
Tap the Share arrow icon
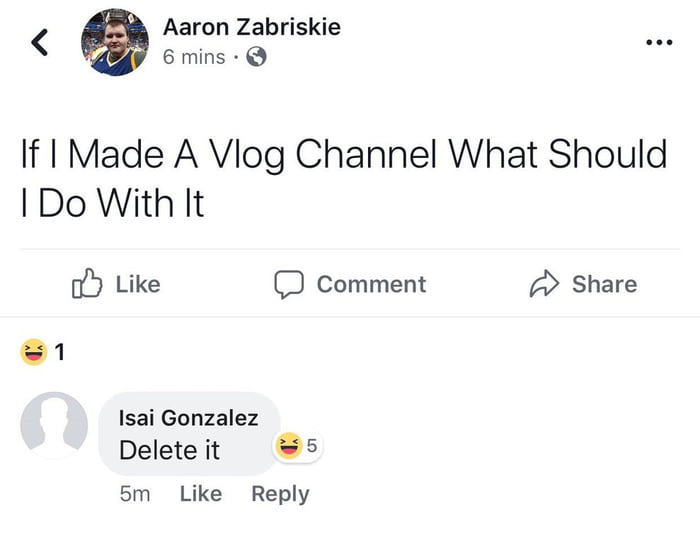[544, 284]
